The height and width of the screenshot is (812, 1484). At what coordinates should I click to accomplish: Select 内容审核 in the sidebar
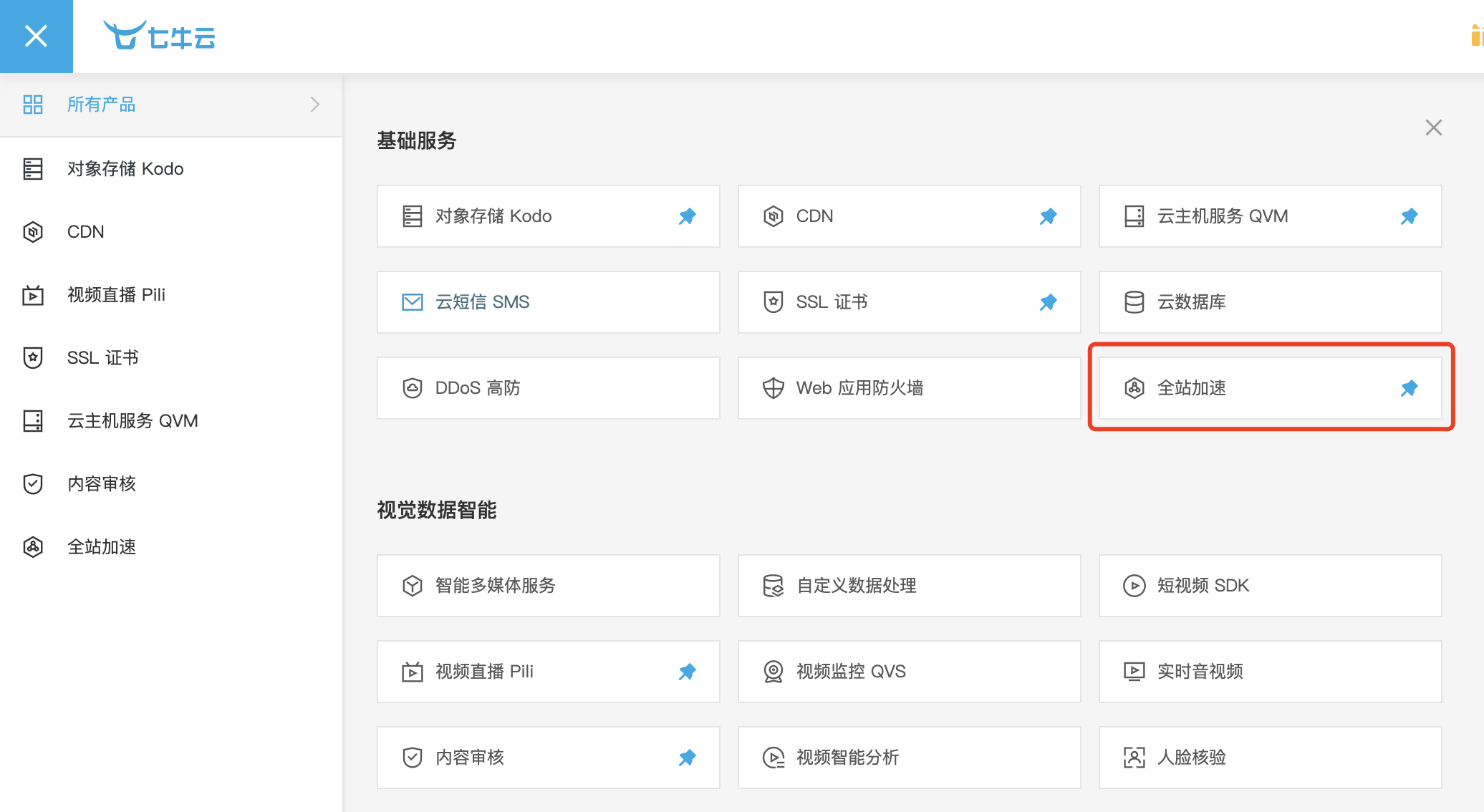coord(171,484)
